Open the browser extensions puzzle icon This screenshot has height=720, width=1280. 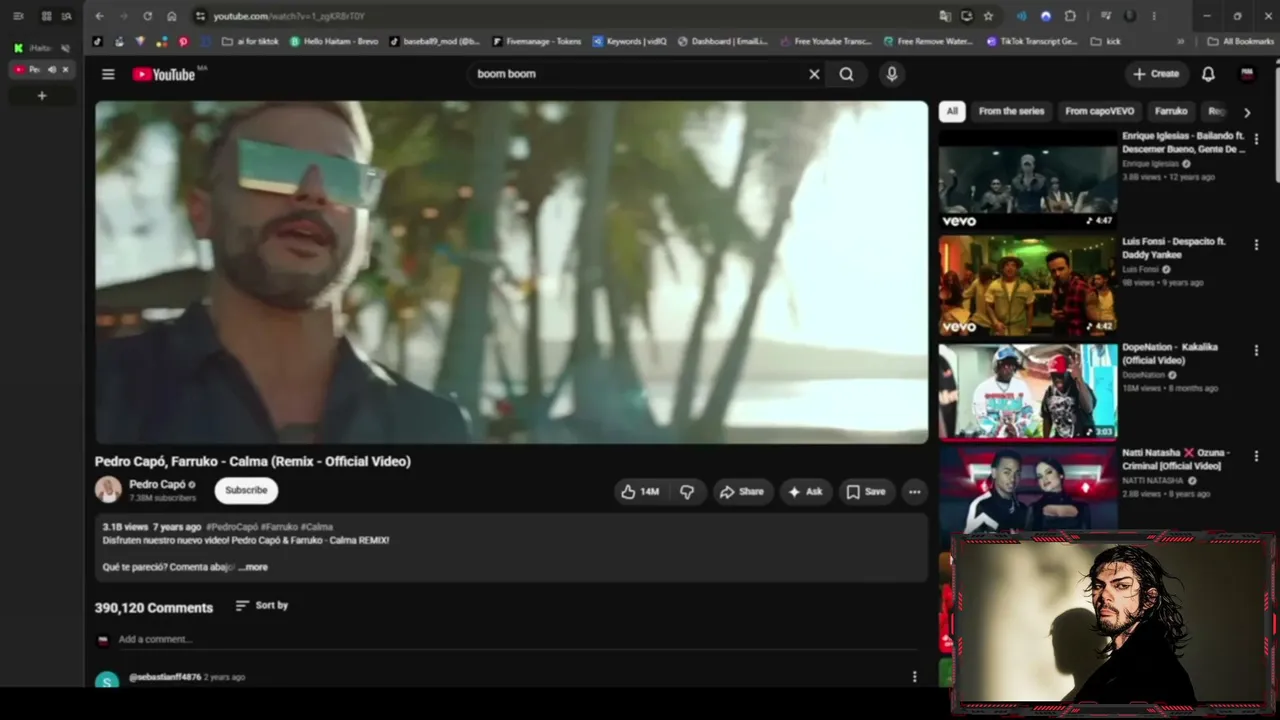[x=1070, y=16]
